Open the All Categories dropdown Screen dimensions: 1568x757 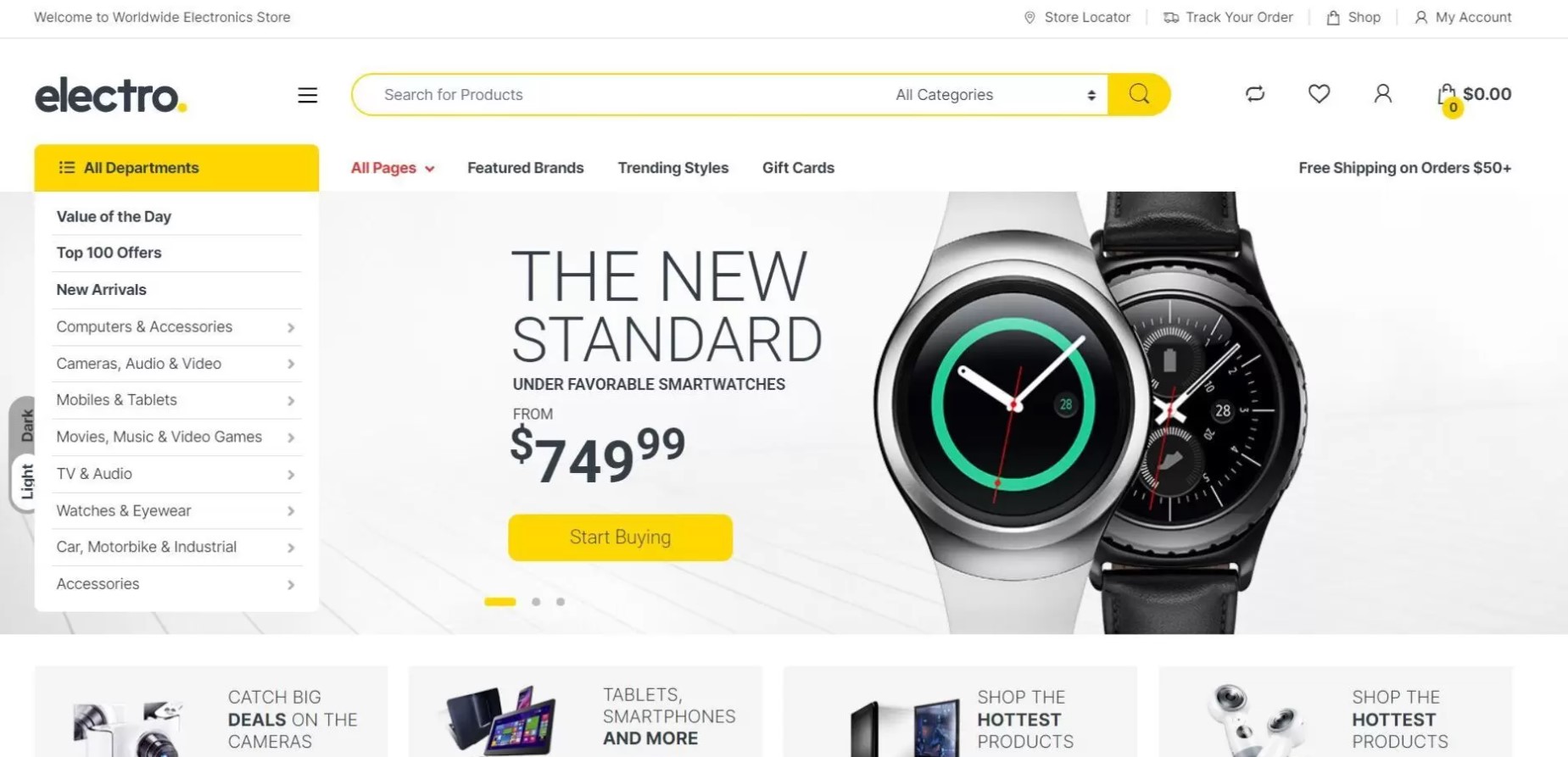click(996, 95)
